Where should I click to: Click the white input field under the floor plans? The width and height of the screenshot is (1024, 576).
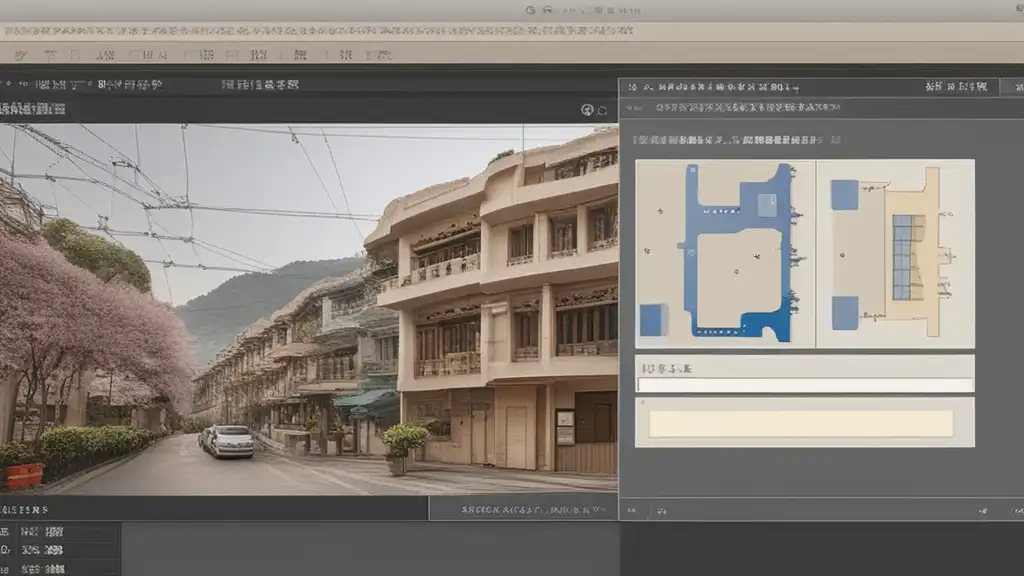coord(805,385)
